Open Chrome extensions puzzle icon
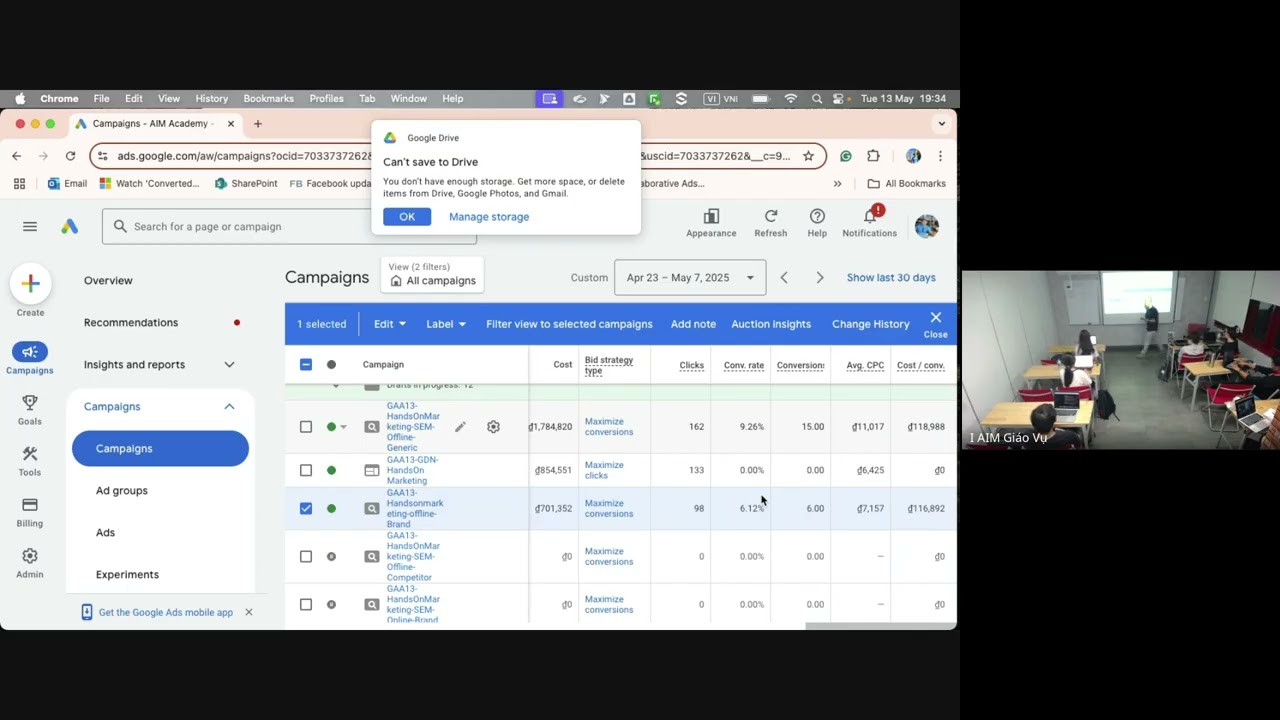 pyautogui.click(x=873, y=156)
